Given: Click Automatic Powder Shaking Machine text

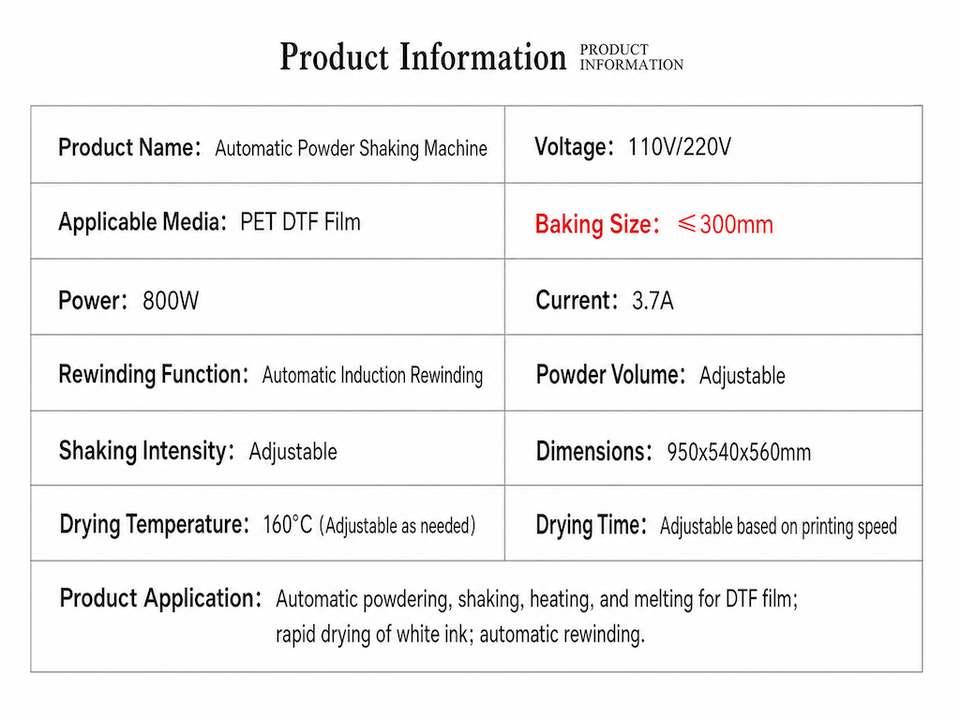Looking at the screenshot, I should click(x=351, y=148).
